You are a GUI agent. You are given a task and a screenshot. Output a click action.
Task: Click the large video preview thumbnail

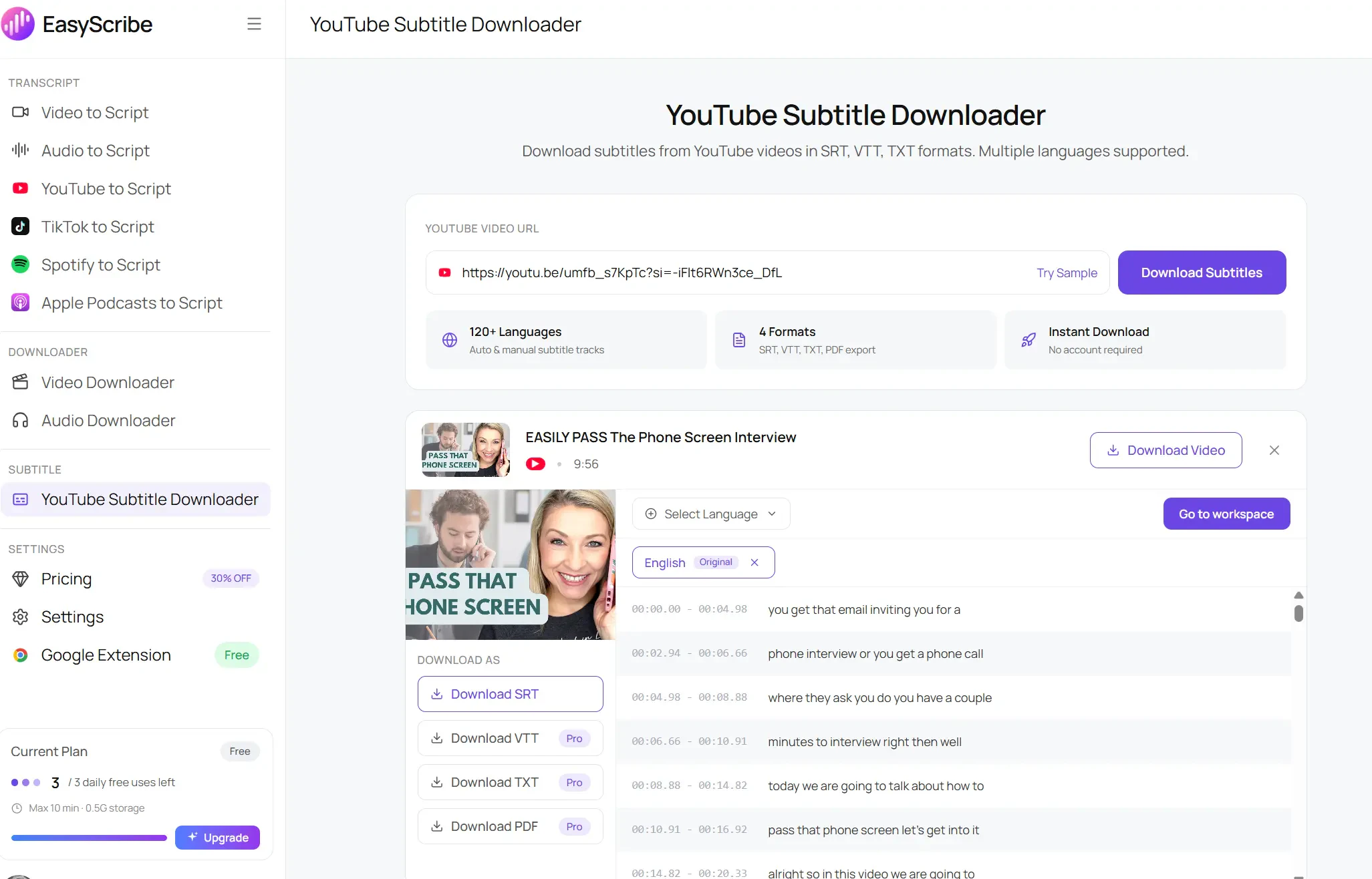[511, 564]
